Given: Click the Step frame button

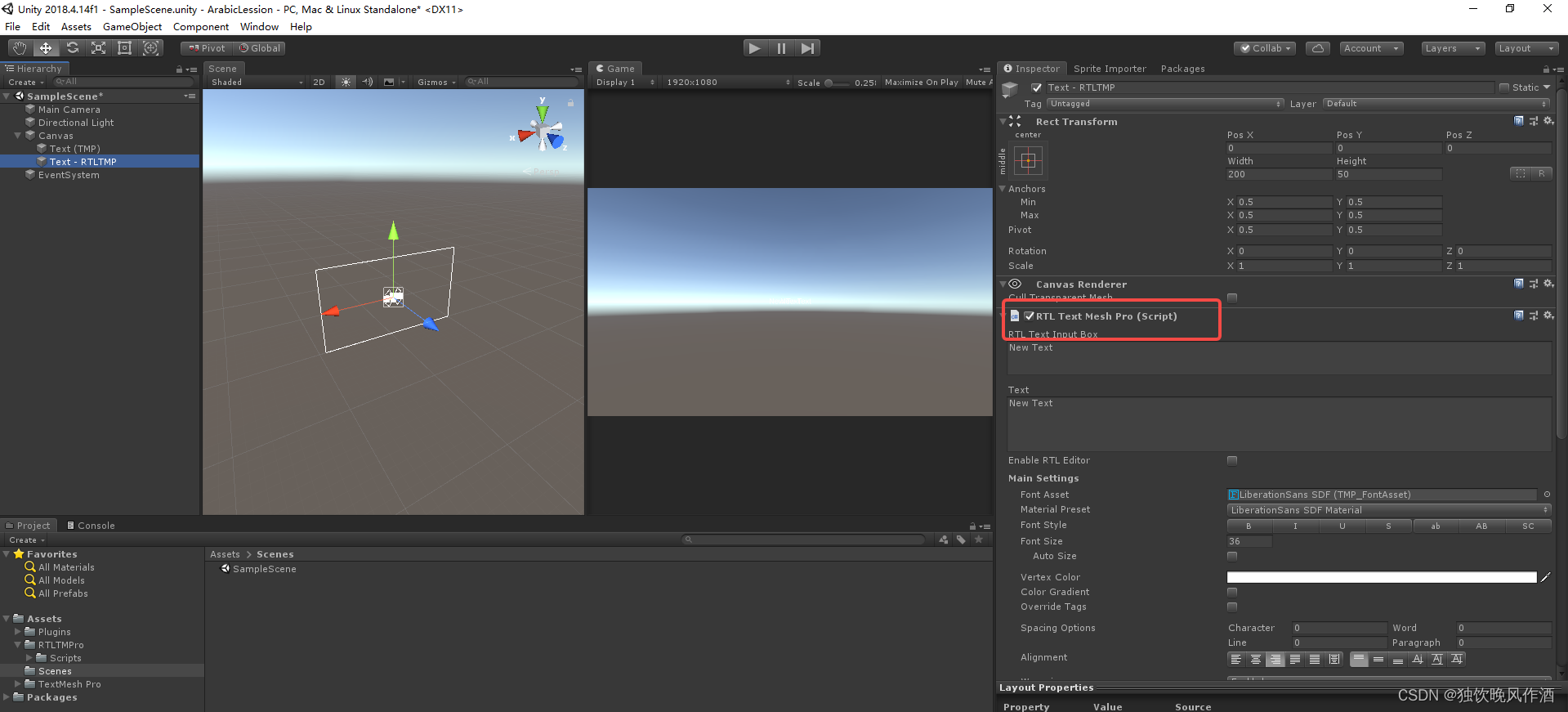Looking at the screenshot, I should [807, 48].
